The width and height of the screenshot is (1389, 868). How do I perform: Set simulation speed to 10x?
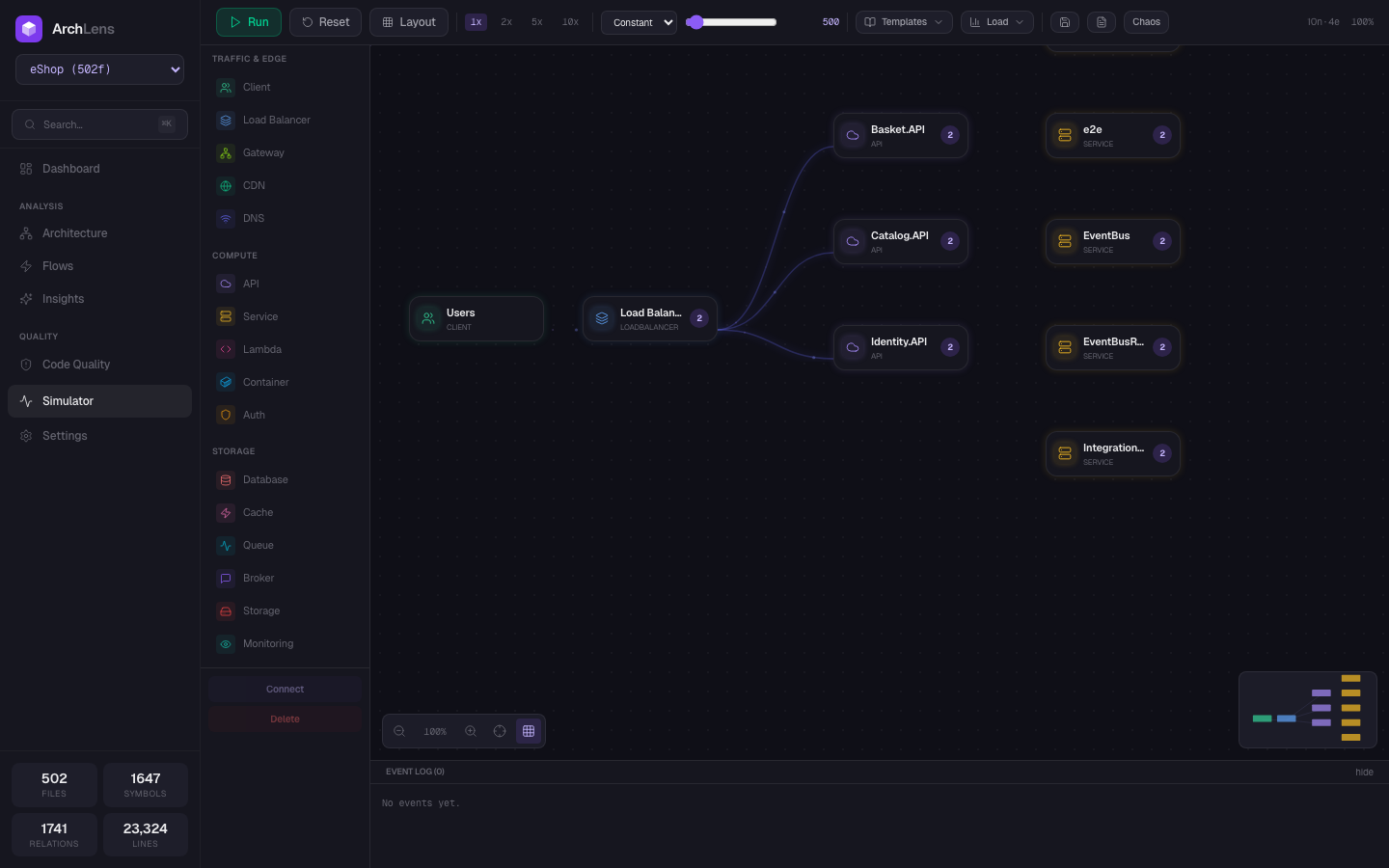click(571, 22)
